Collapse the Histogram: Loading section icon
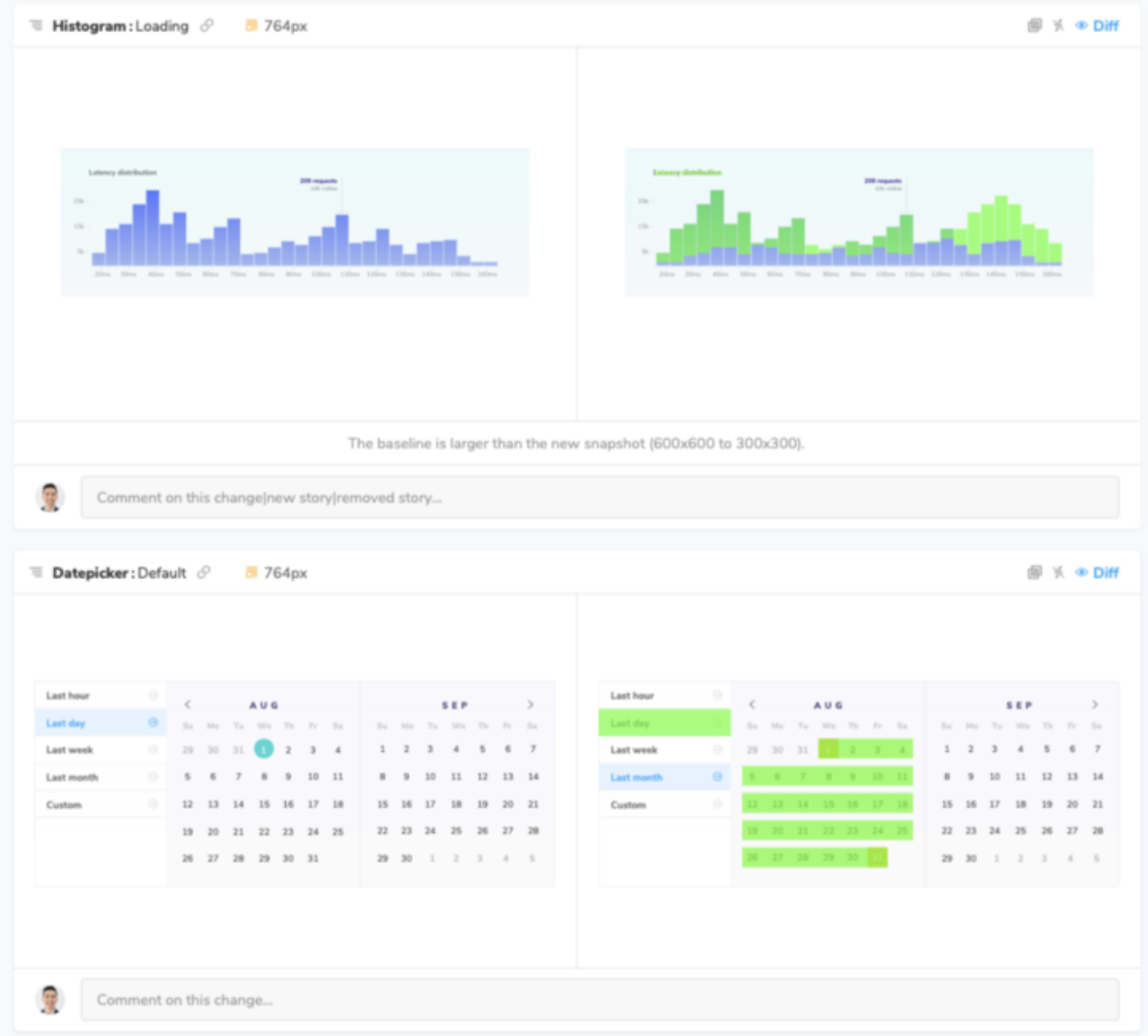Image resolution: width=1148 pixels, height=1036 pixels. tap(36, 26)
